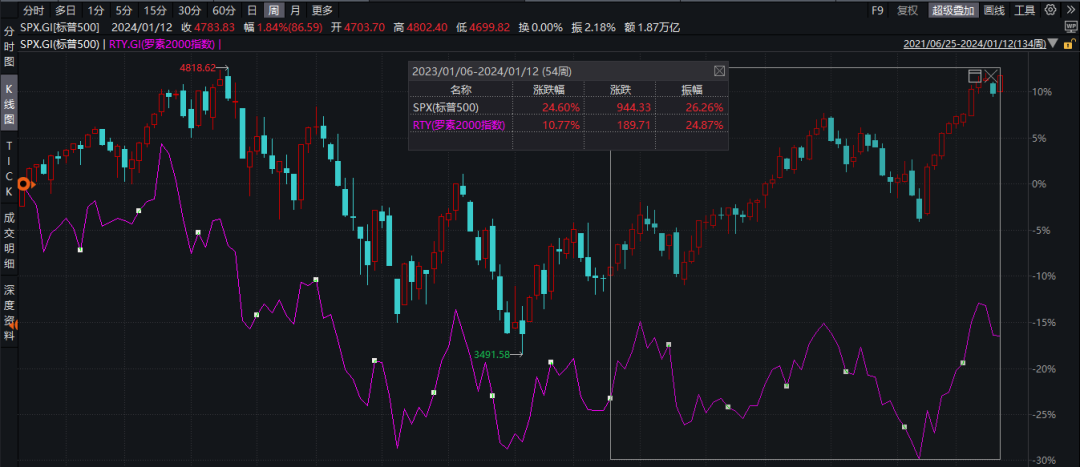Screen dimensions: 1080x467
Task: Expand the date range dropdown arrow
Action: 1050,44
